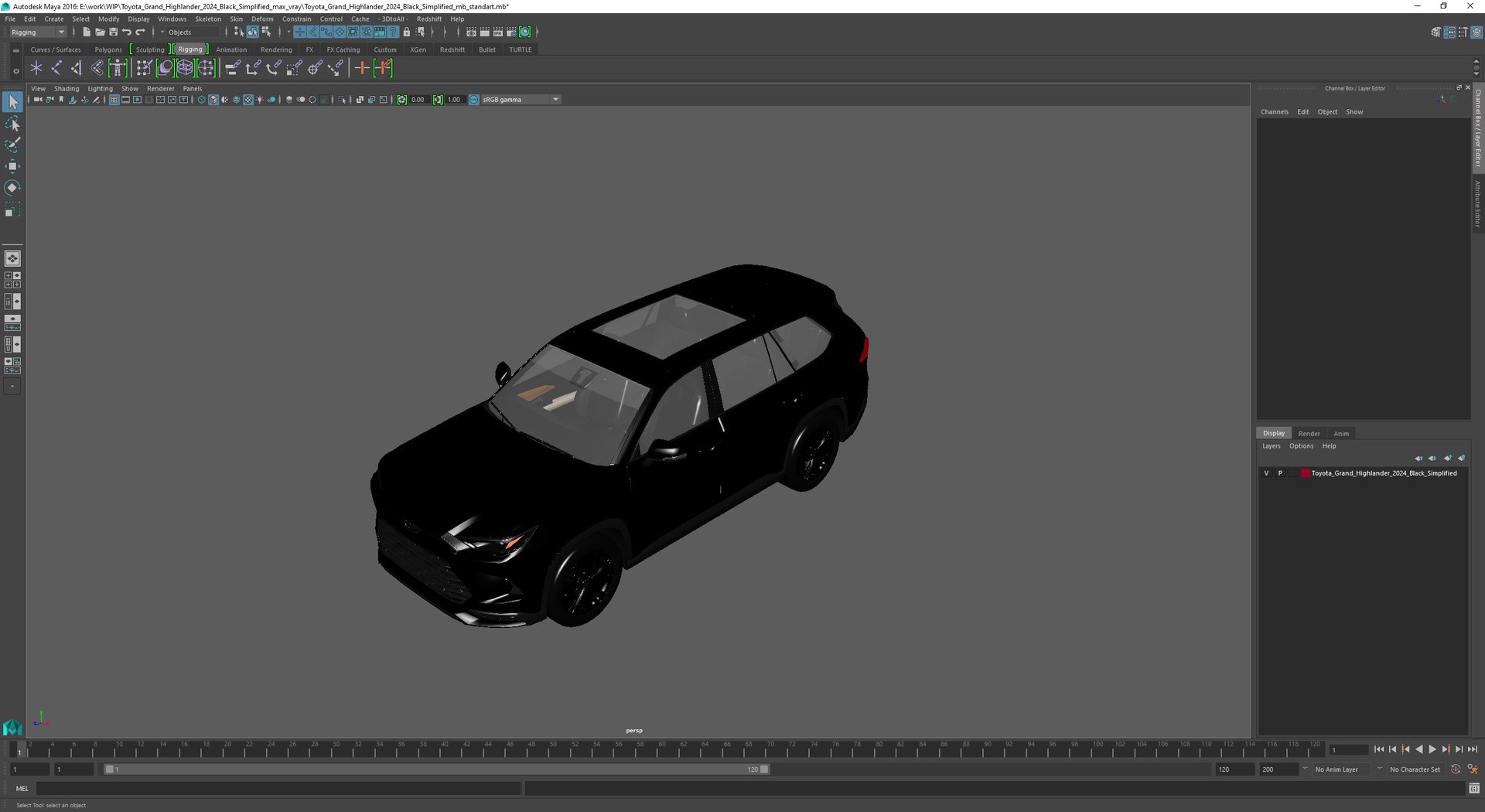This screenshot has height=812, width=1485.
Task: Toggle the viewport grid display
Action: coord(114,100)
